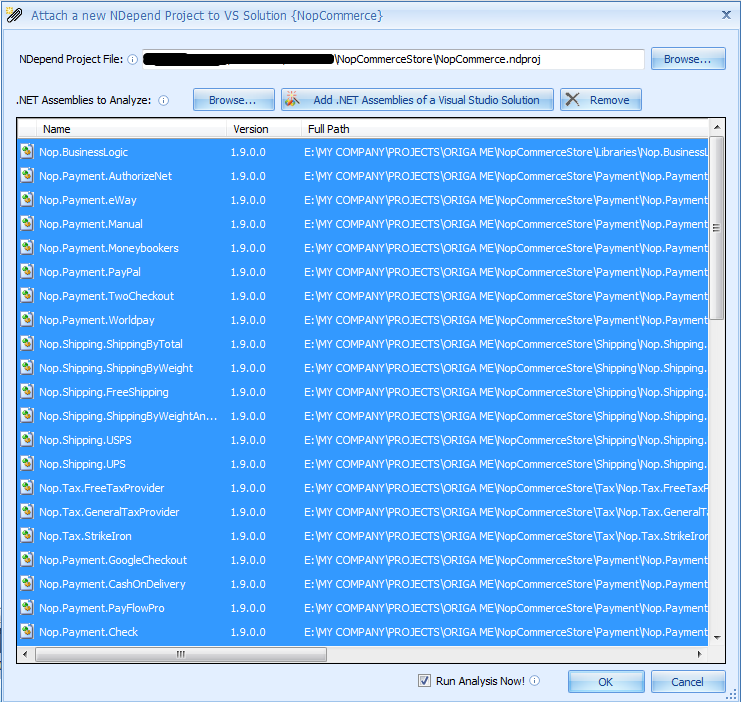Click the Nop.Shipping.FreeShipping assembly icon

pos(27,392)
